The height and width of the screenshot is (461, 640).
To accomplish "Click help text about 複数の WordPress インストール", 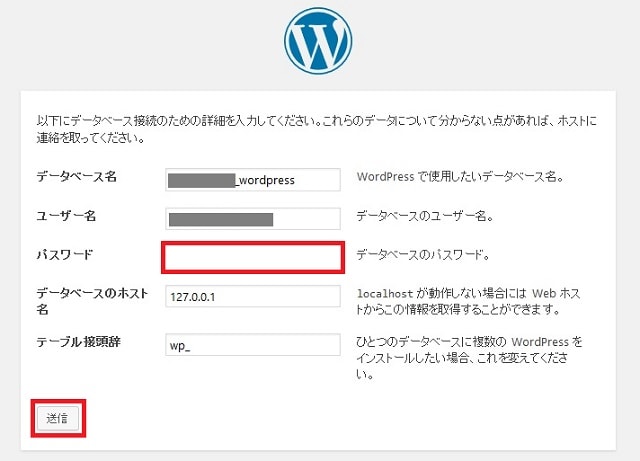I will point(469,357).
